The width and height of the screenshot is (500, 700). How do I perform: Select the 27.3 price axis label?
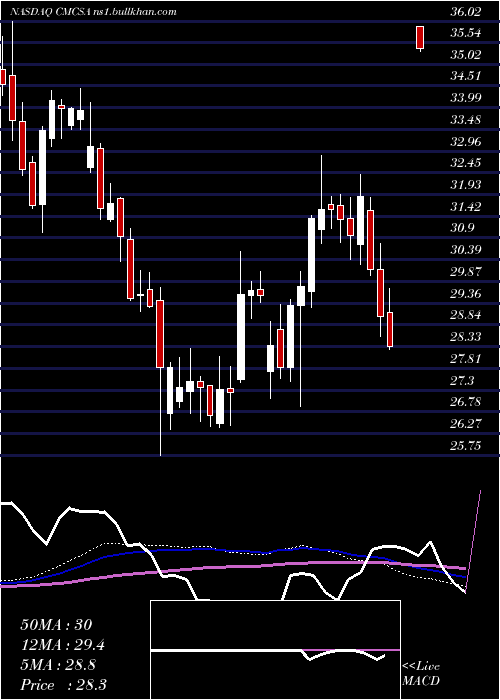click(462, 382)
